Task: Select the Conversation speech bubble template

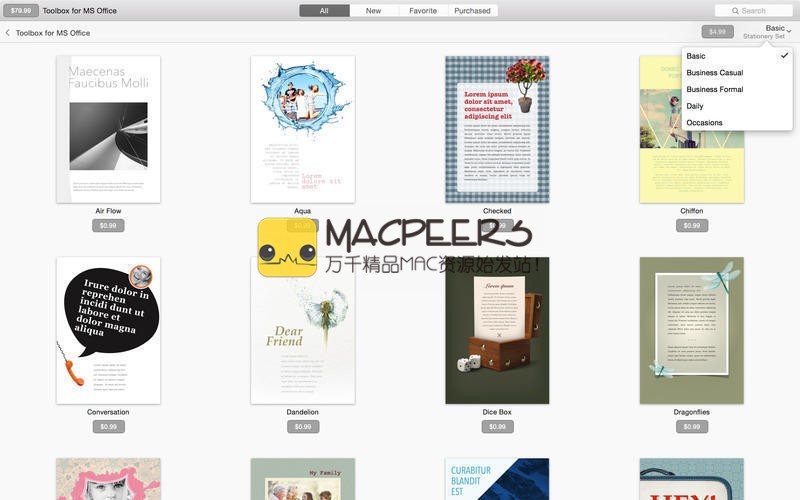Action: 108,330
